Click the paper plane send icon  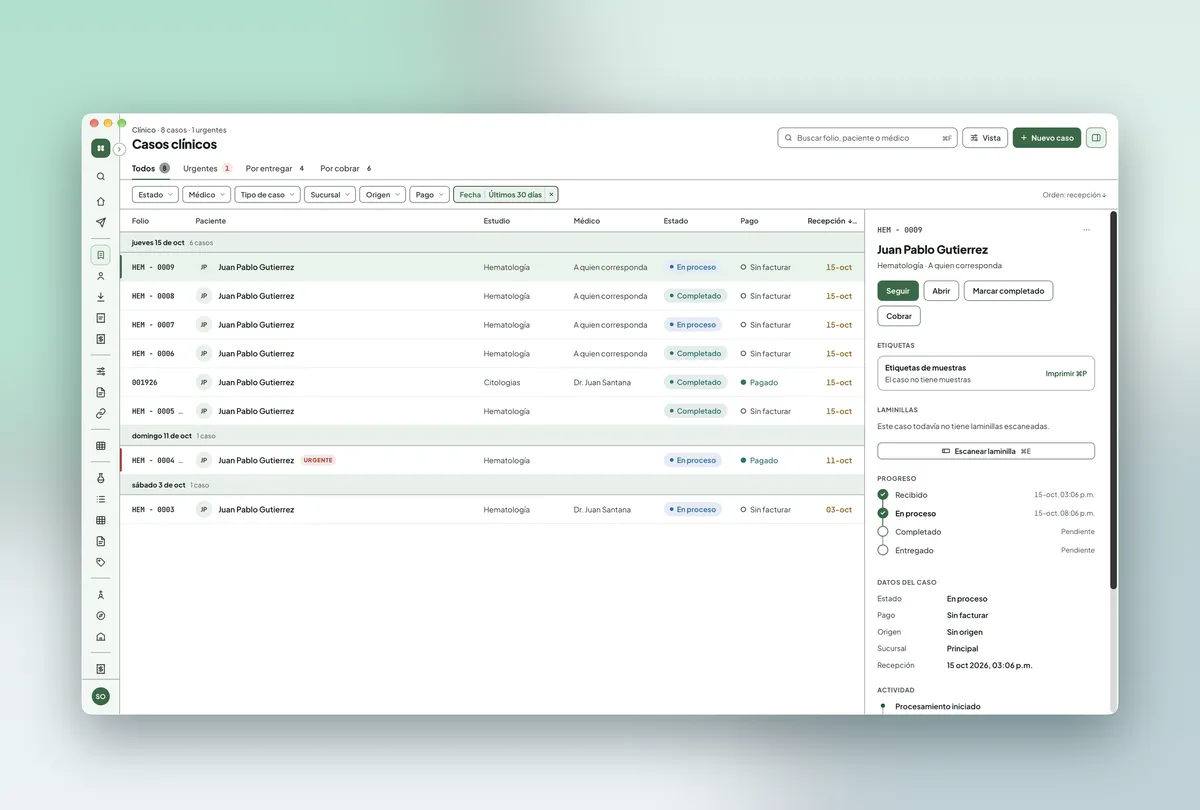click(100, 222)
